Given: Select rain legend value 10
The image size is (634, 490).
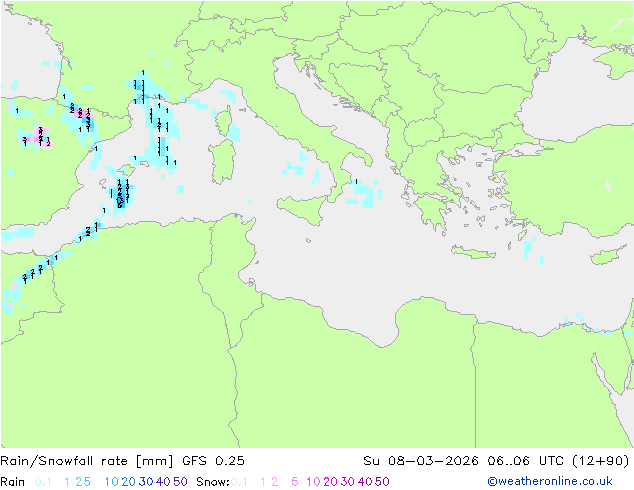Looking at the screenshot, I should (x=112, y=482).
